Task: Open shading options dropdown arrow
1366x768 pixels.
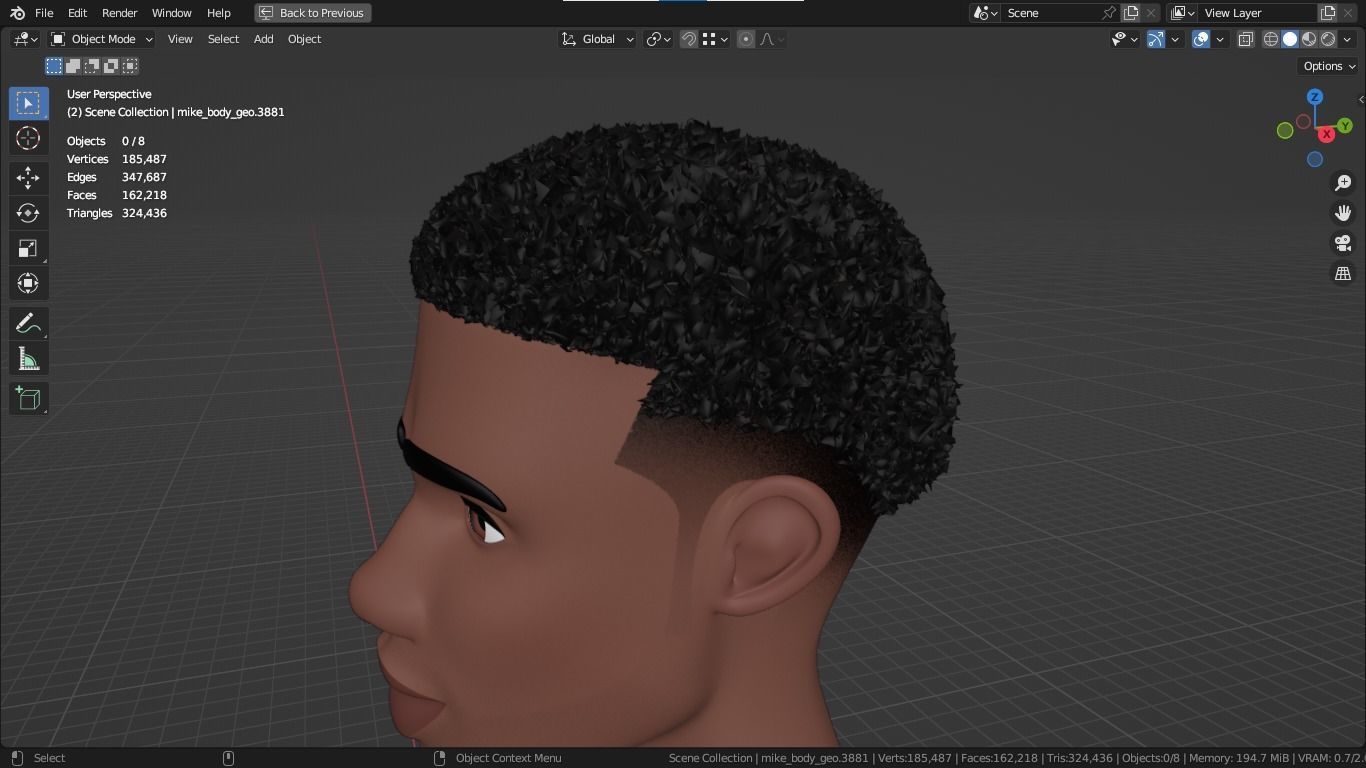Action: (1346, 39)
